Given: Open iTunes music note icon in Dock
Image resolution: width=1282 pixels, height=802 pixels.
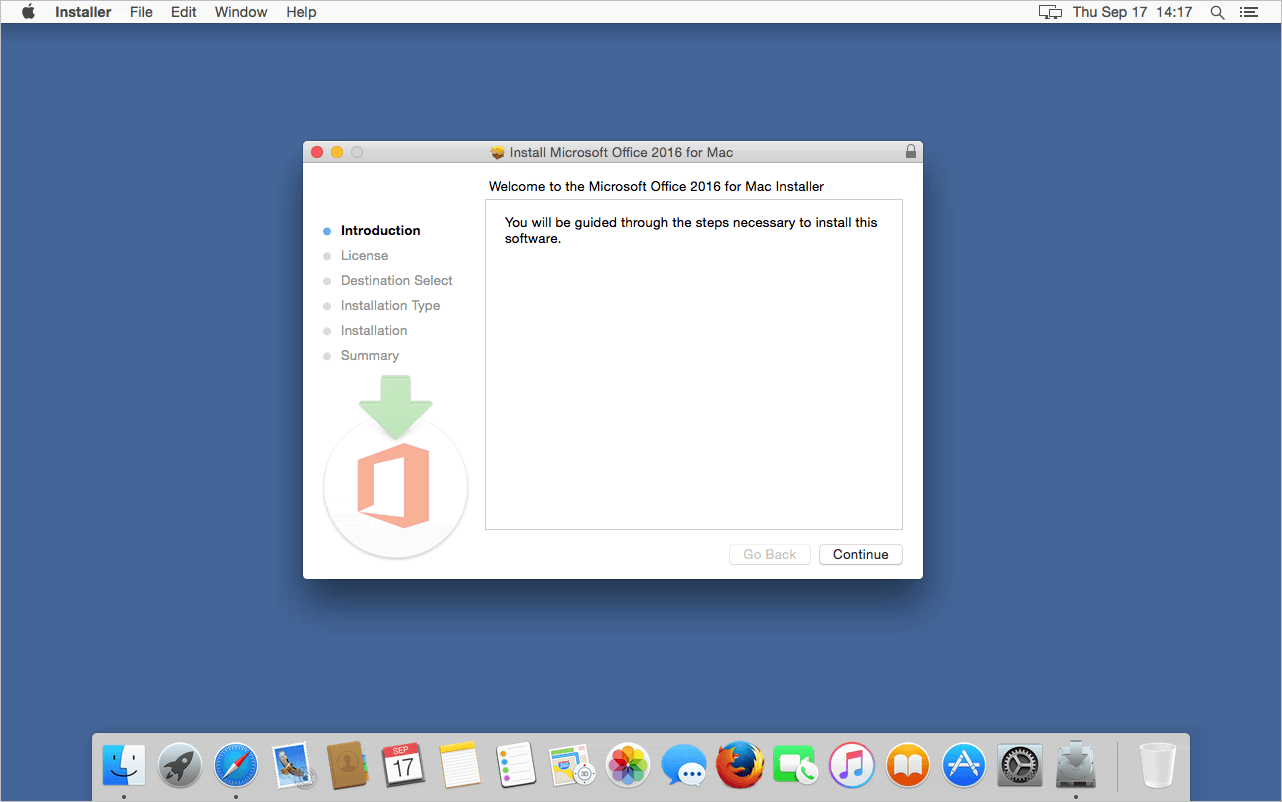Looking at the screenshot, I should [x=852, y=767].
